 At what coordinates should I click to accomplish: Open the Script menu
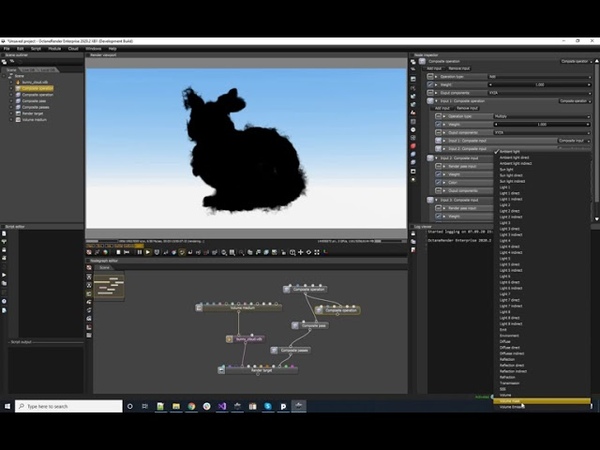point(35,48)
